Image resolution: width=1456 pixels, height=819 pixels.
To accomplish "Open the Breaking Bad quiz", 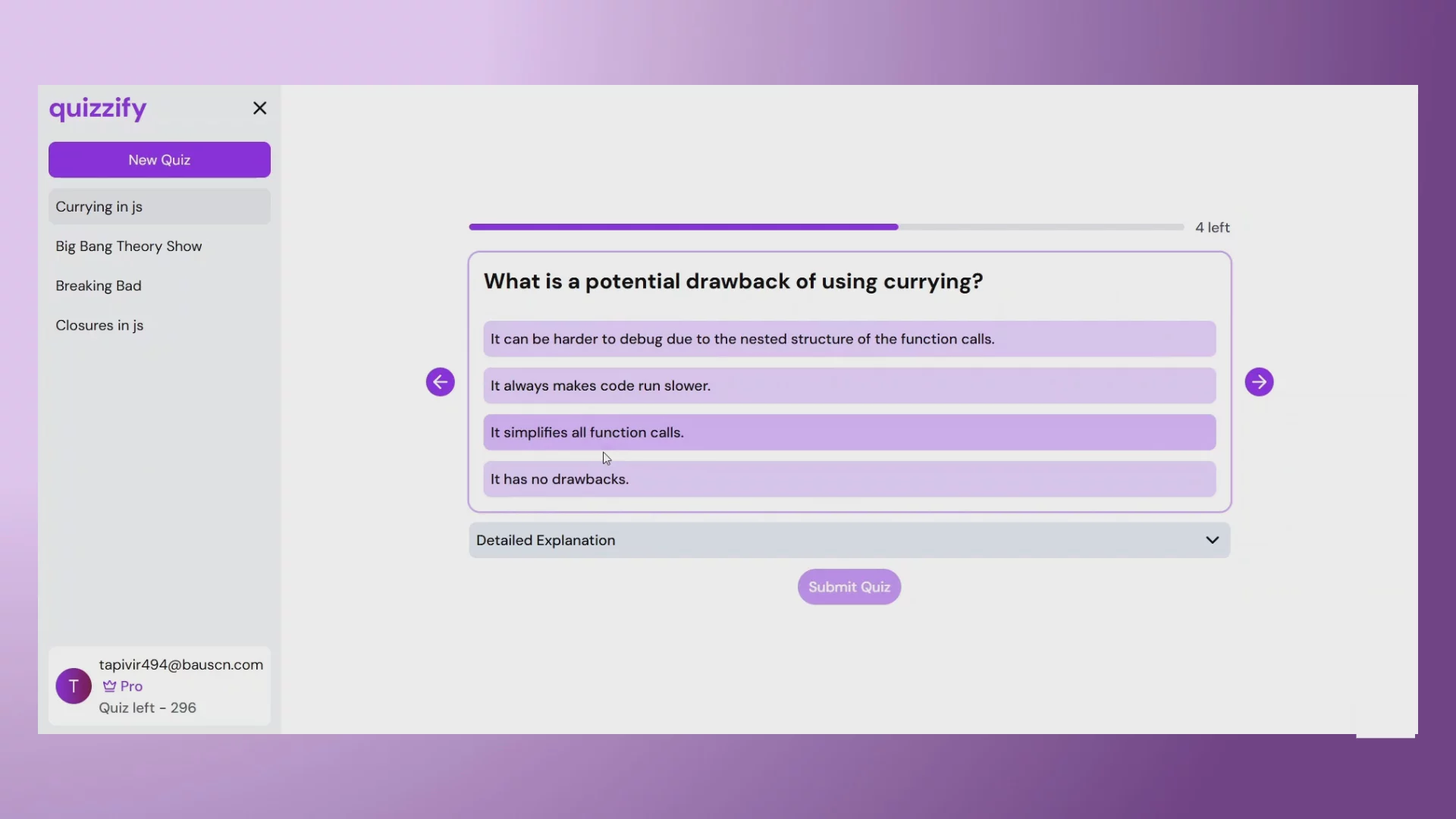I will point(159,286).
